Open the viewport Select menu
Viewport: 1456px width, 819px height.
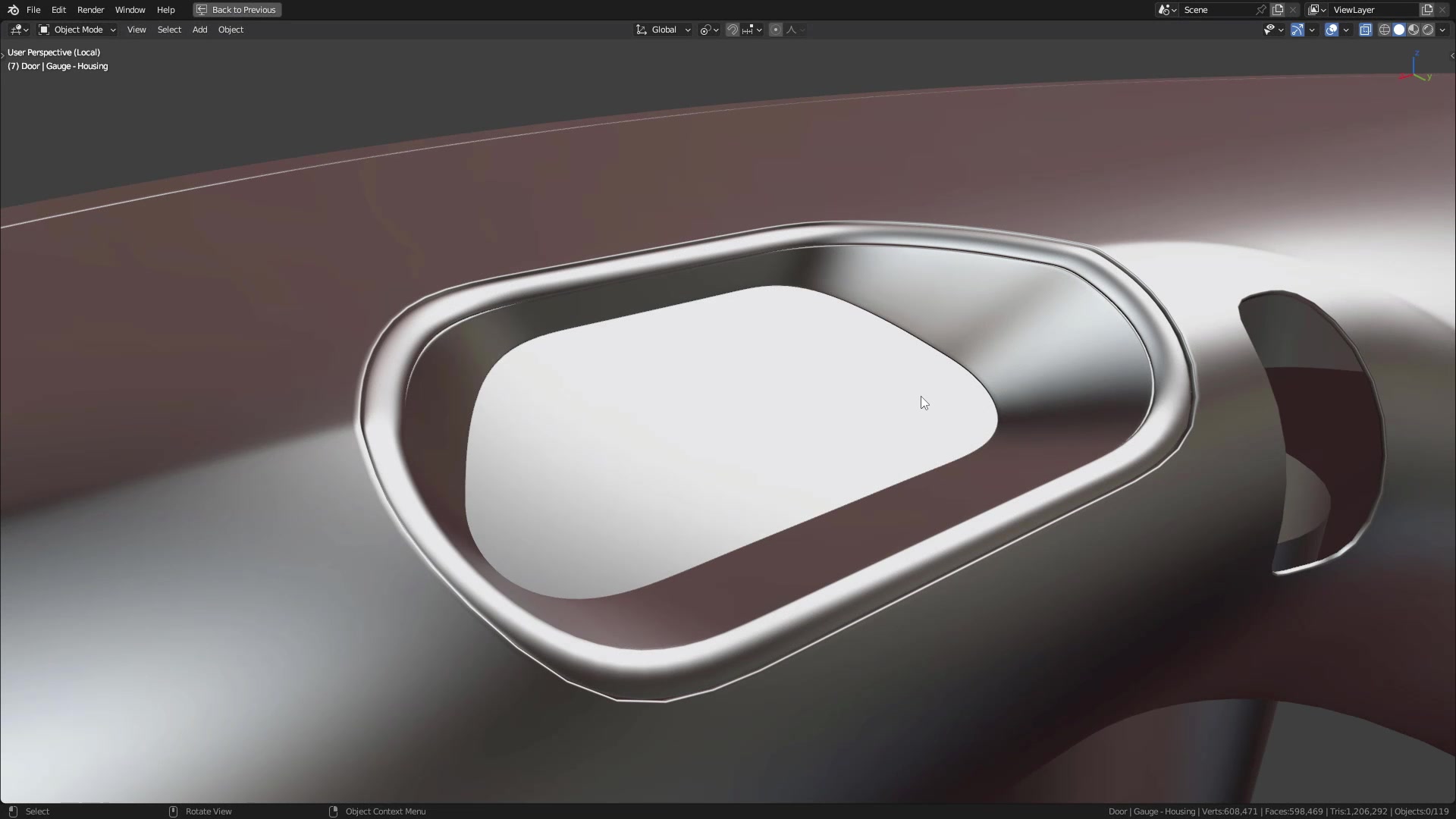[169, 30]
